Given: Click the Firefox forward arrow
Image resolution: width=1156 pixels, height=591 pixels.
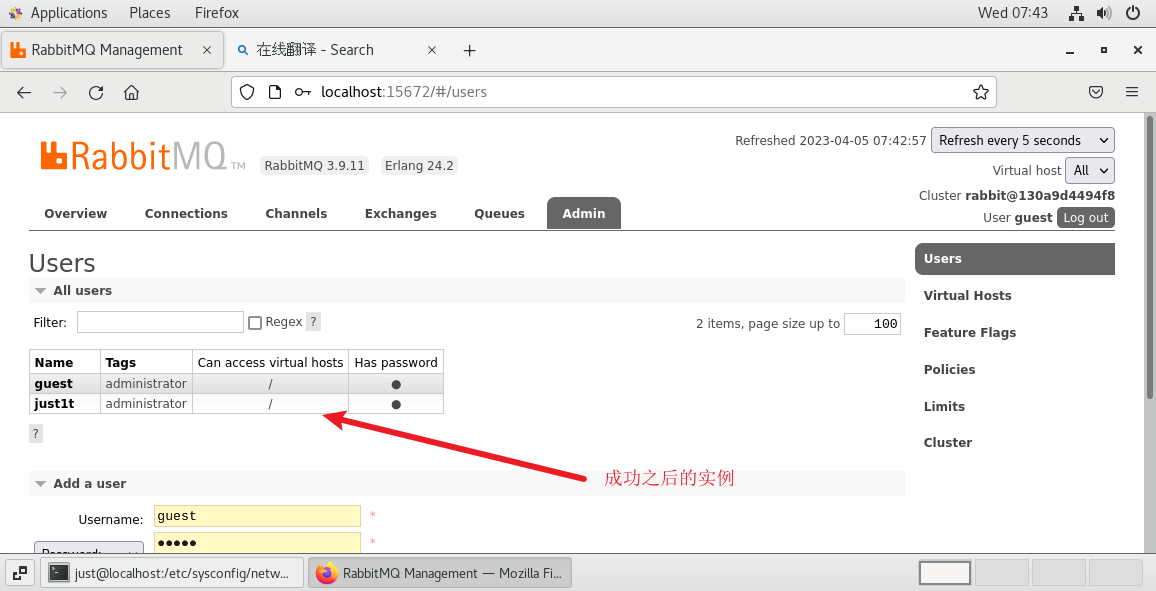Looking at the screenshot, I should pyautogui.click(x=60, y=92).
